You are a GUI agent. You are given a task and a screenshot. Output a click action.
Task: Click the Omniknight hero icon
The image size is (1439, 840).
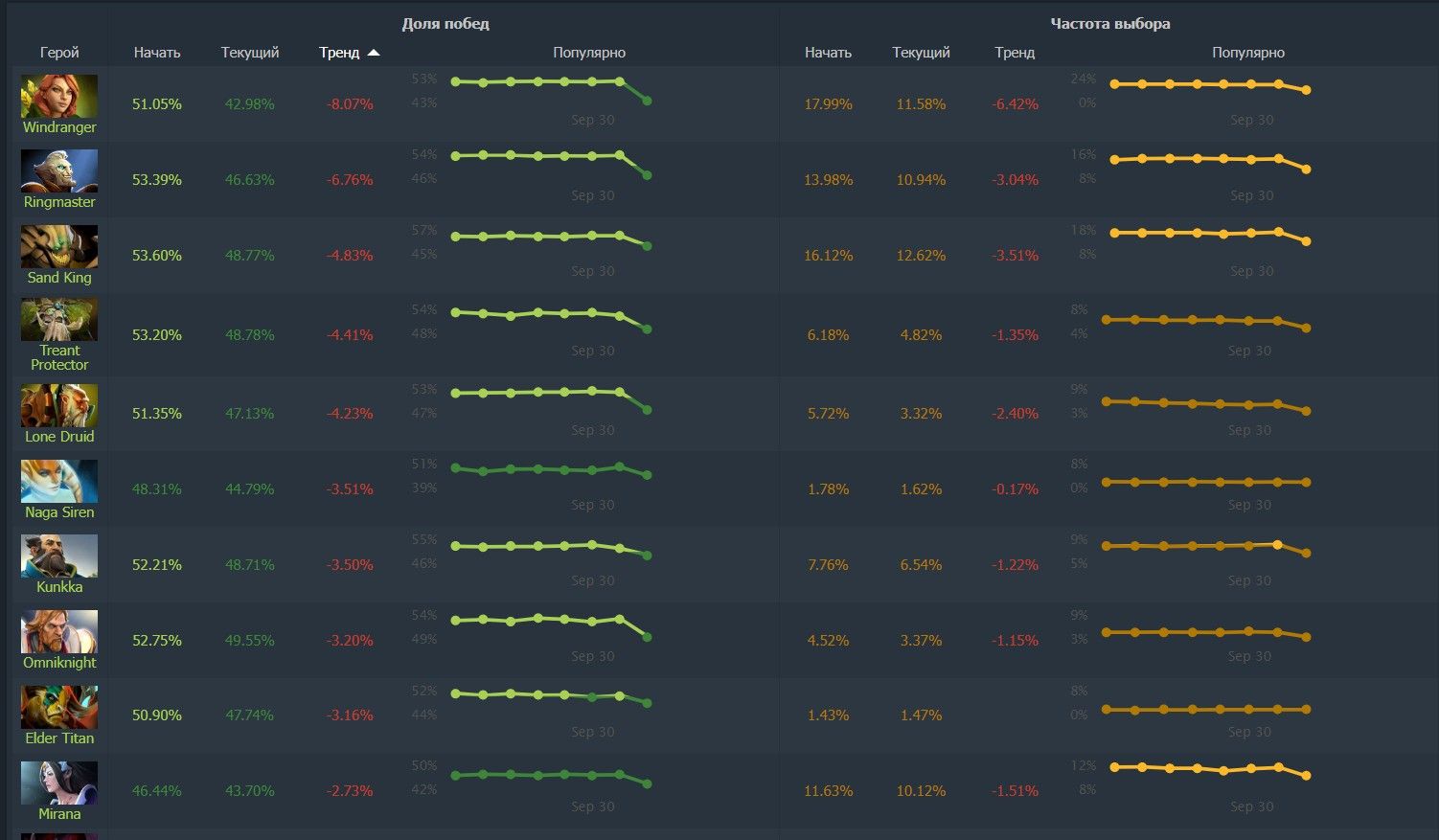click(59, 631)
